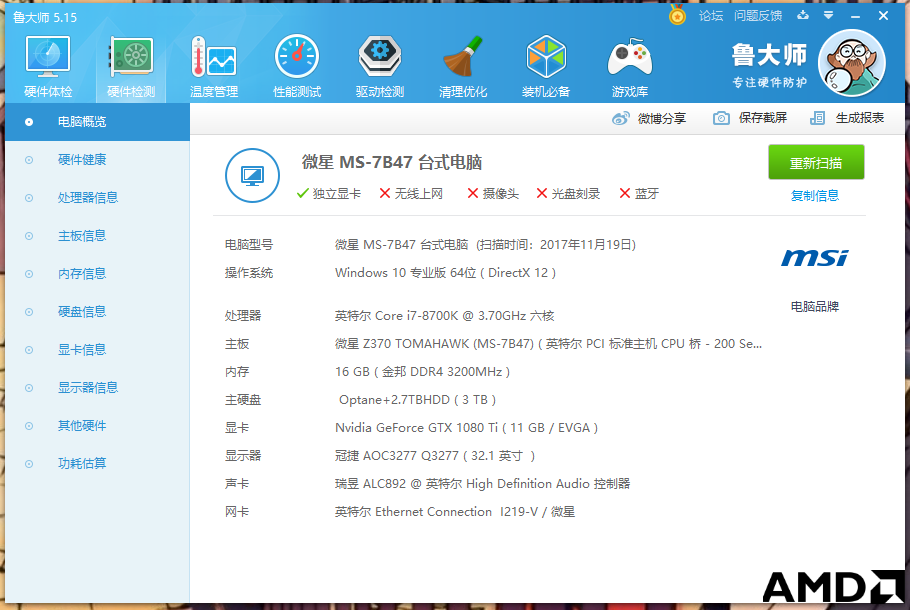
Task: Click the 微星 MS-7B47 台式电脑 heading
Action: 392,162
